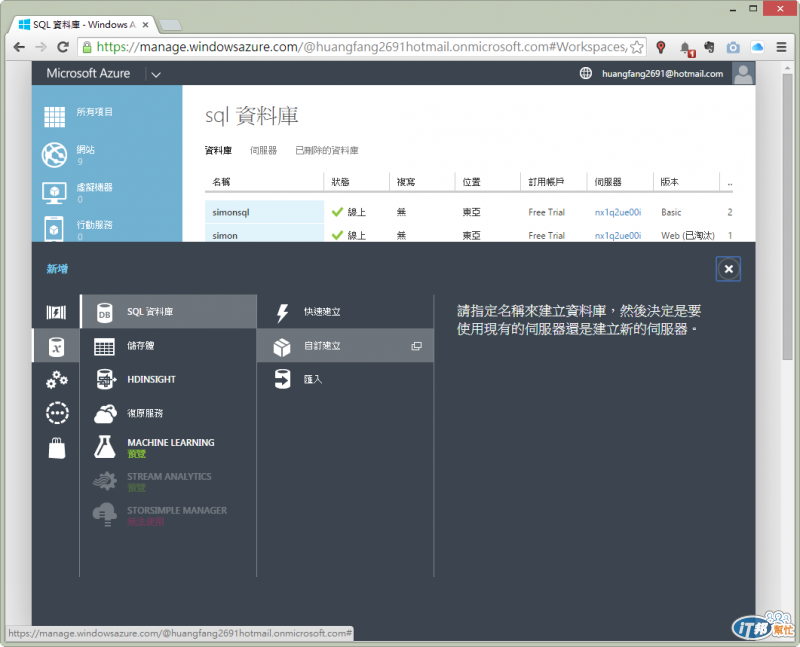Image resolution: width=800 pixels, height=647 pixels.
Task: Choose the app services gears category icon
Action: (57, 380)
